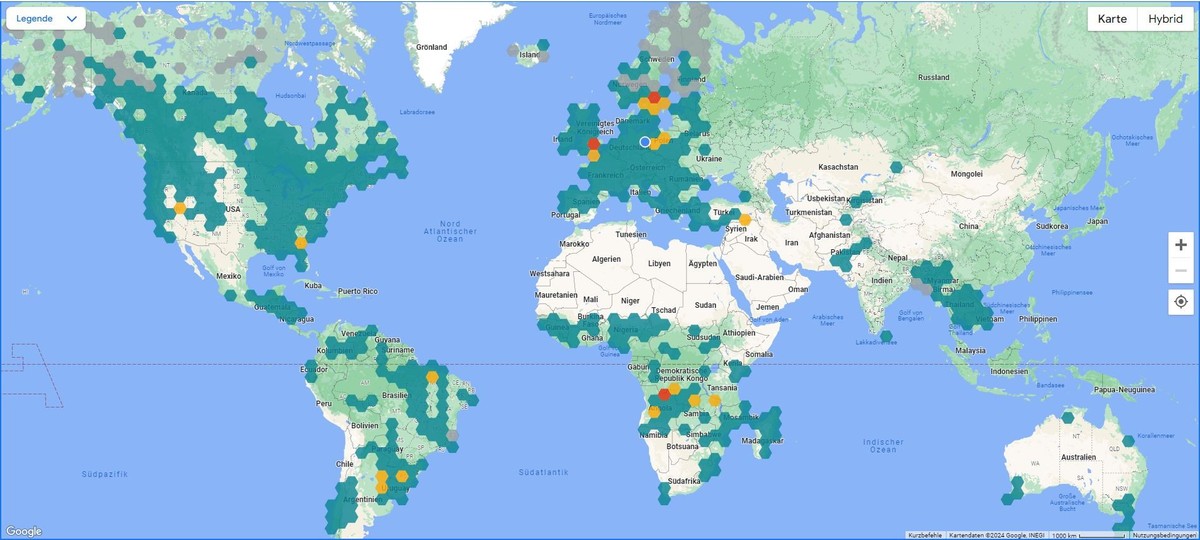Select the red hexagon near Denmark and Sweden
Image resolution: width=1200 pixels, height=540 pixels.
[x=654, y=97]
